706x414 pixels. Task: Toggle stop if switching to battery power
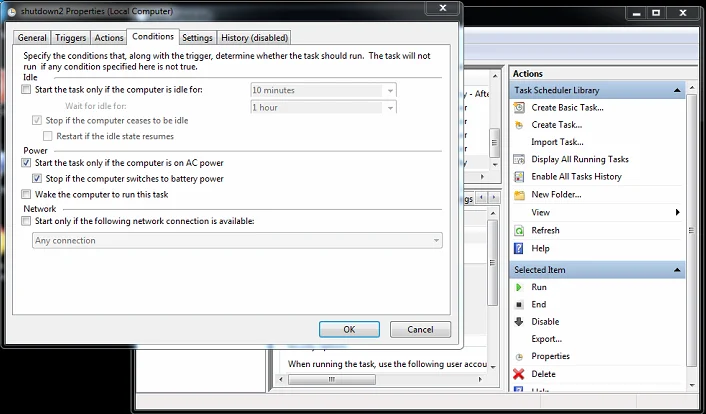point(38,178)
